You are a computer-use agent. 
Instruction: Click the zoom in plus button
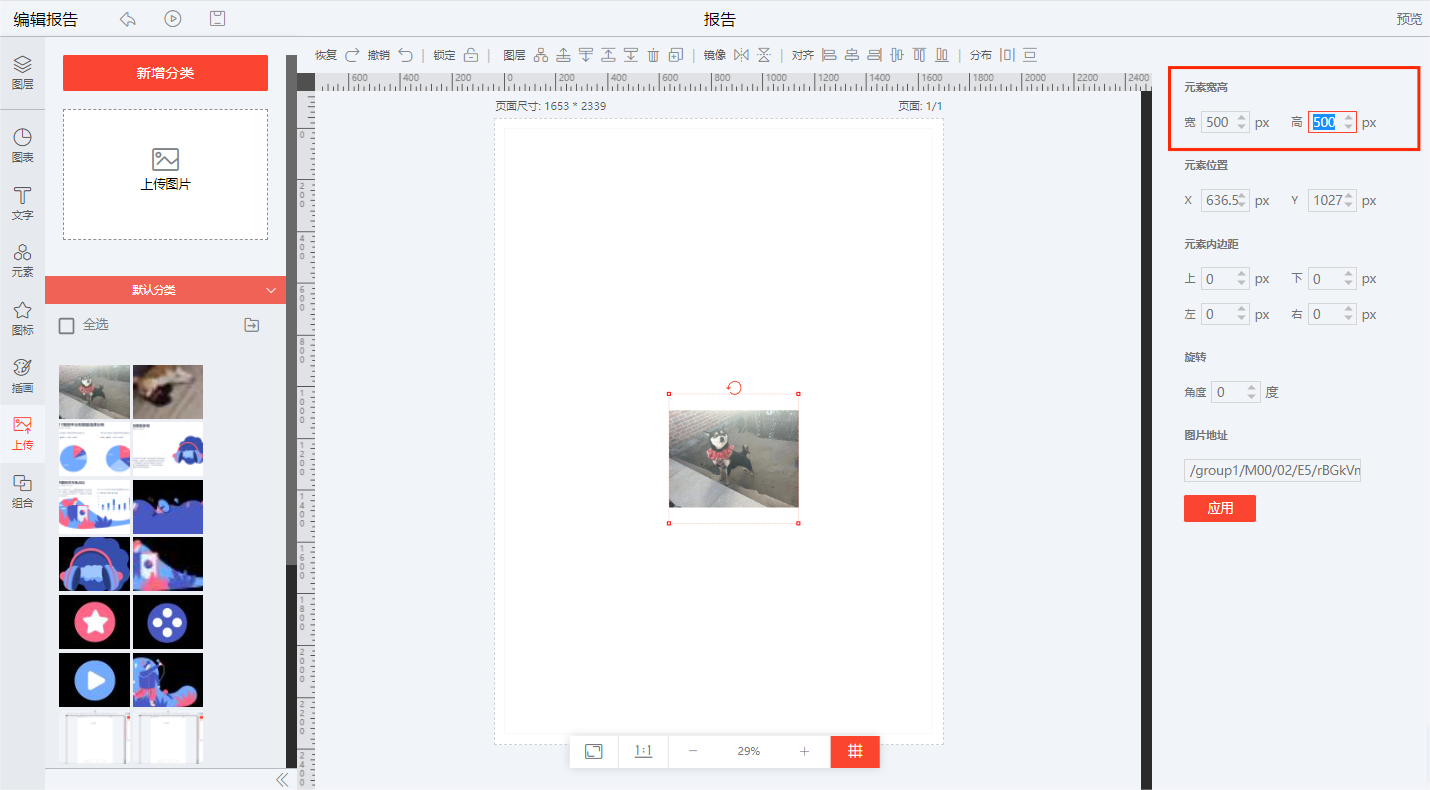tap(804, 751)
